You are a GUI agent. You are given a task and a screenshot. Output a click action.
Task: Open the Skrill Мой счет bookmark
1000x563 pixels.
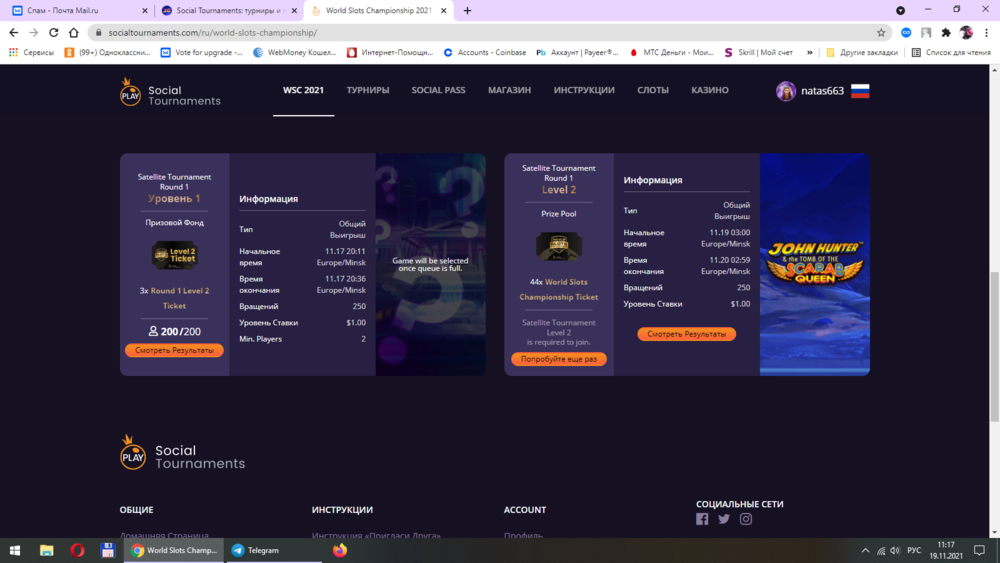[x=758, y=52]
